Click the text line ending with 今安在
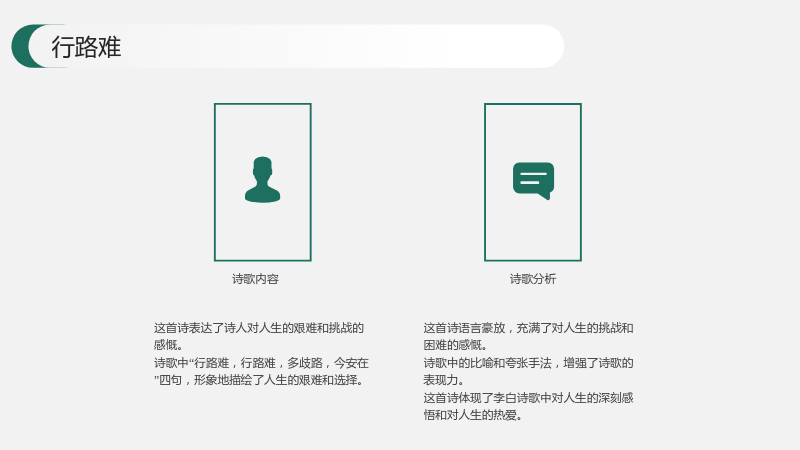Screen dimensions: 800x450 (261, 363)
